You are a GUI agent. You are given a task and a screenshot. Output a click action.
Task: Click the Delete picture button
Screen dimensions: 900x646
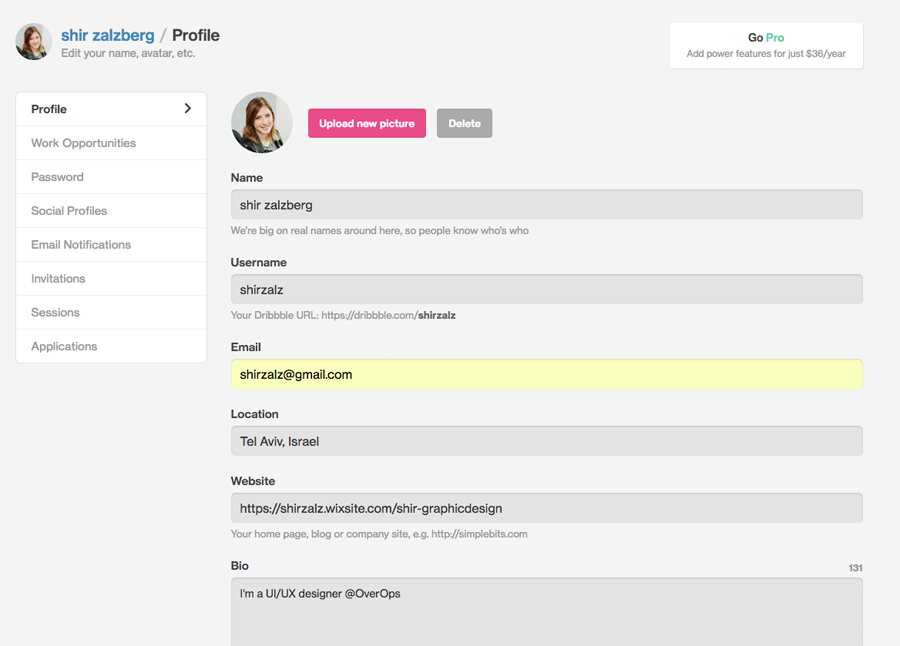[x=464, y=124]
